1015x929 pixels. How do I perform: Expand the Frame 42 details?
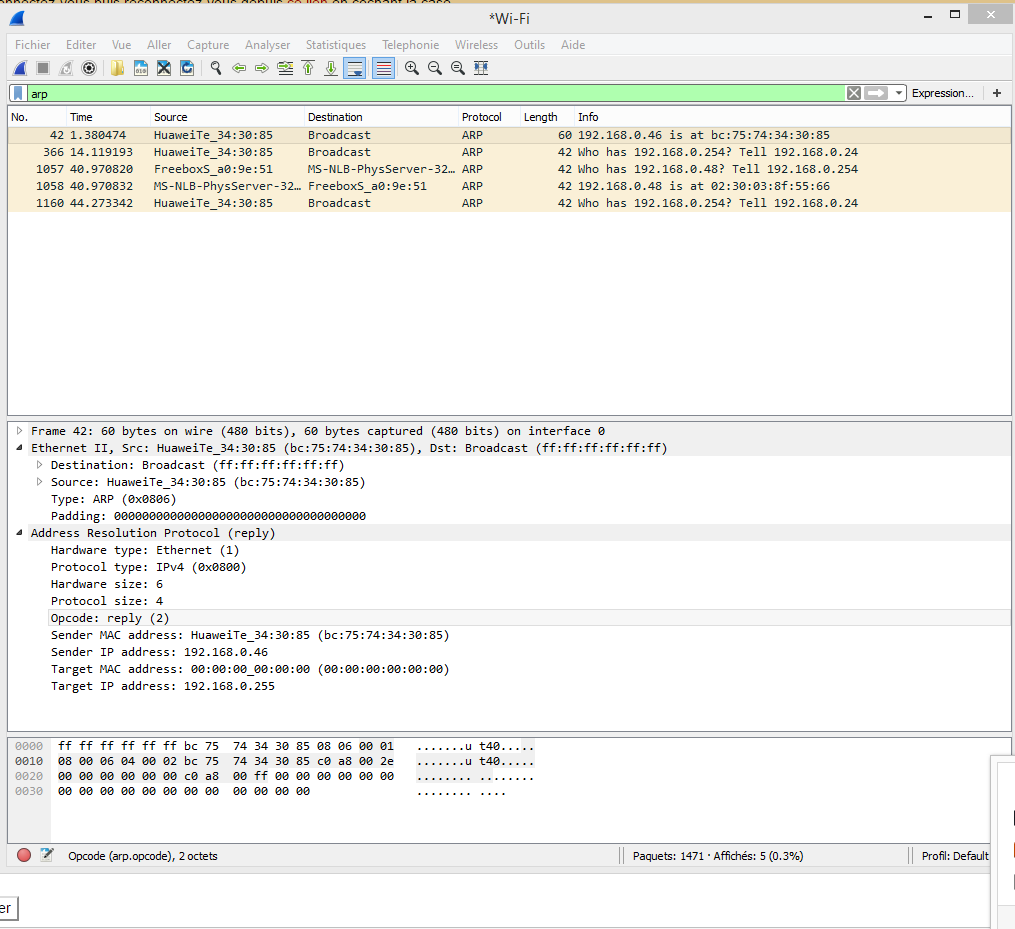19,431
